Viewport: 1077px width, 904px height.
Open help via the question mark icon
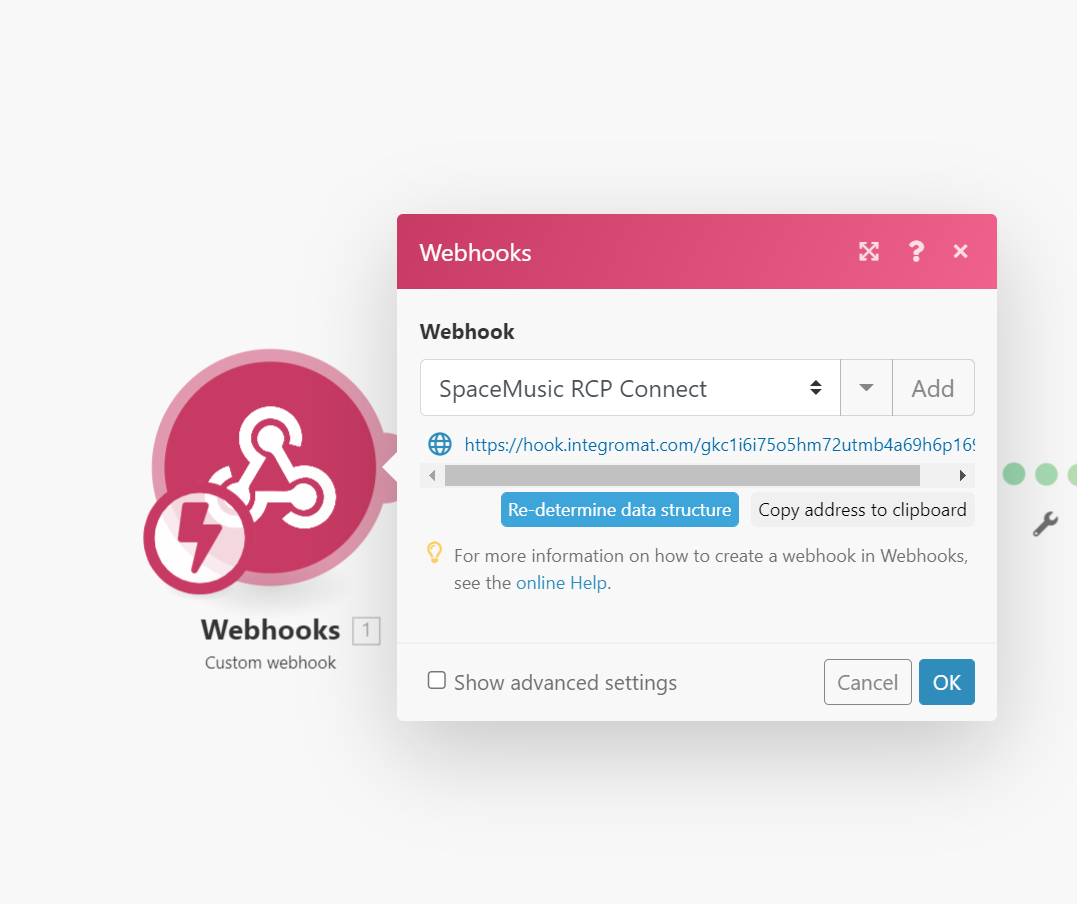[916, 251]
